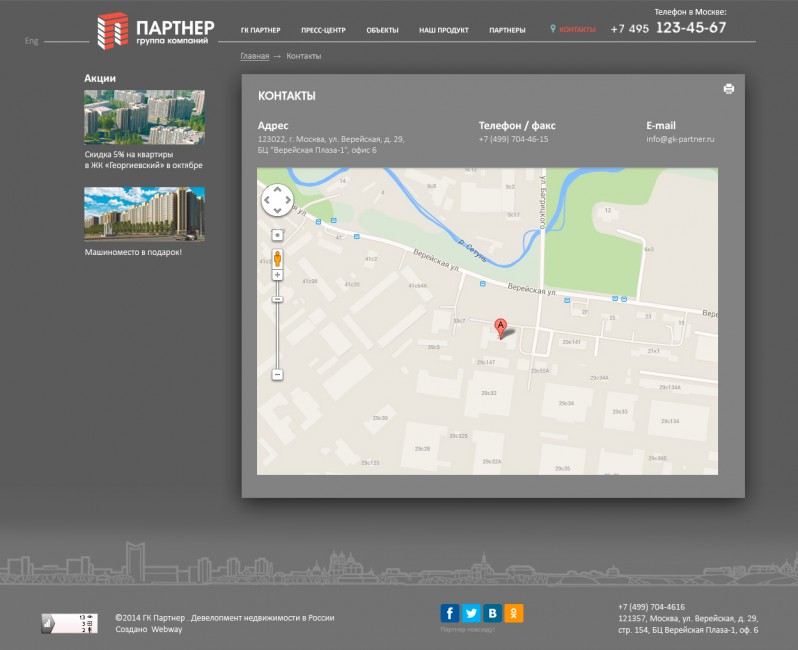
Task: Zoom out on the map with minus
Action: point(277,375)
